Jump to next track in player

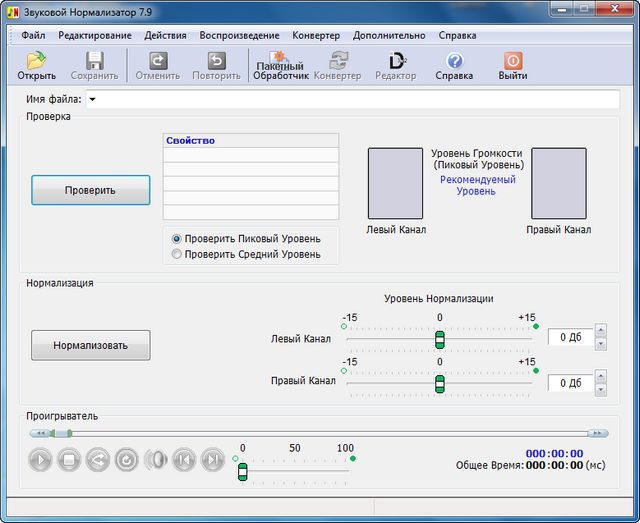[x=212, y=460]
